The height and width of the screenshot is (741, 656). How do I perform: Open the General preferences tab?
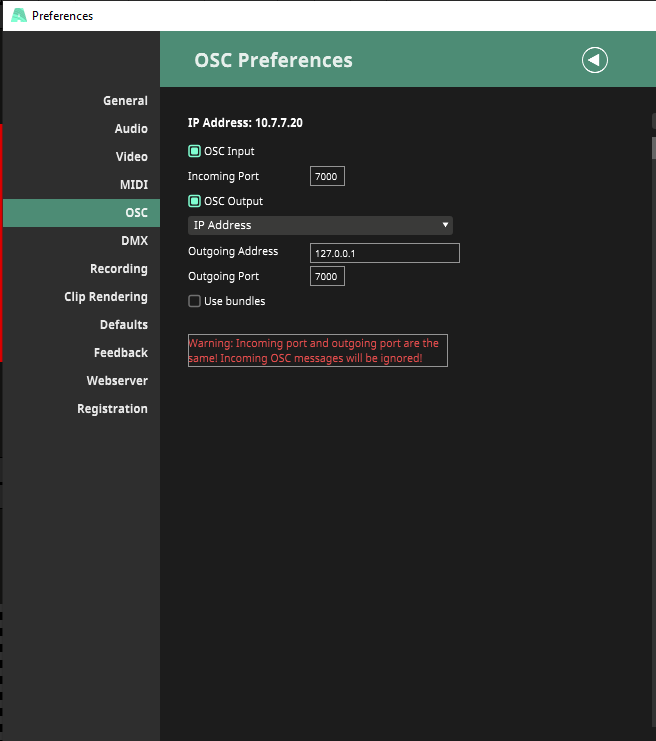(x=125, y=101)
